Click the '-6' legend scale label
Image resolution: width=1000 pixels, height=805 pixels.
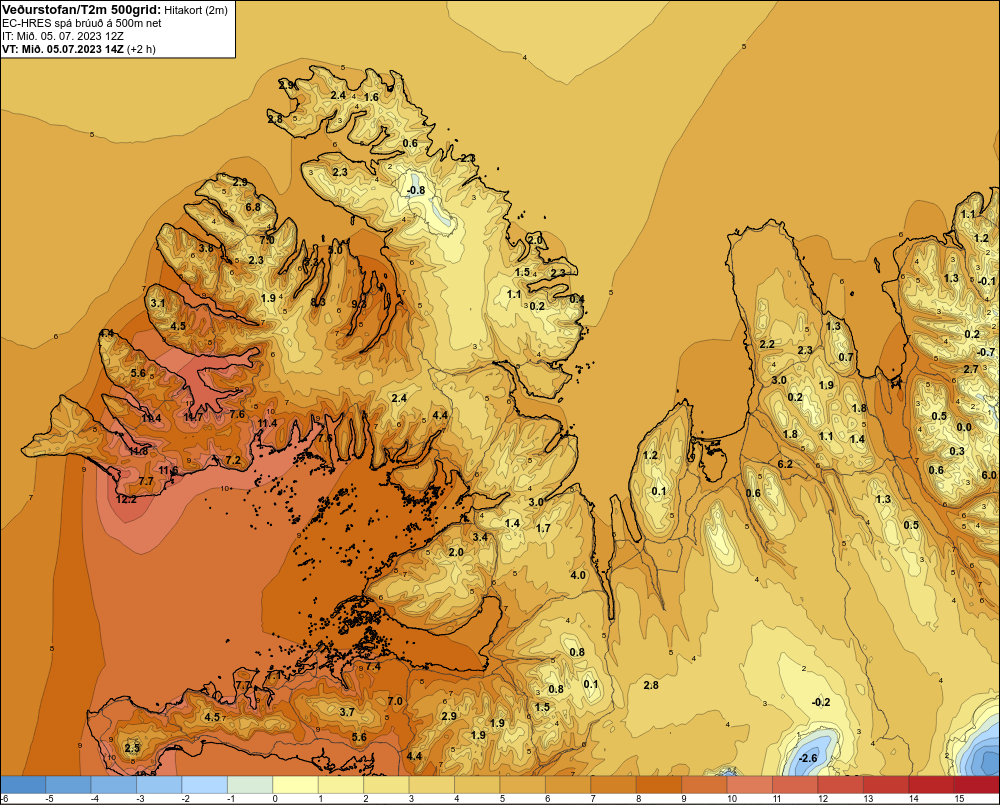[x=4, y=799]
